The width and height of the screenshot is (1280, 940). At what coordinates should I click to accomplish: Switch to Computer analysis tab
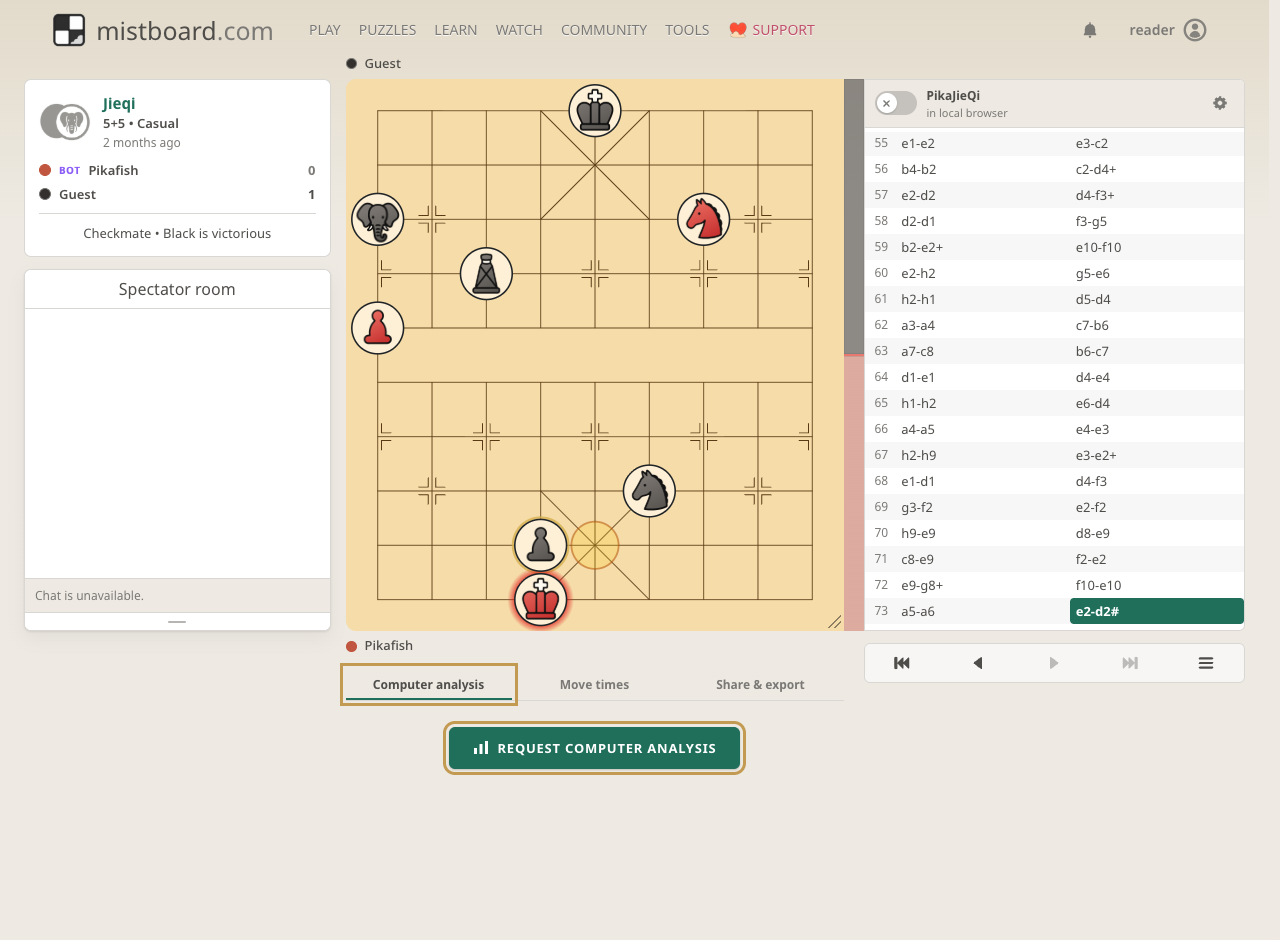click(x=429, y=685)
